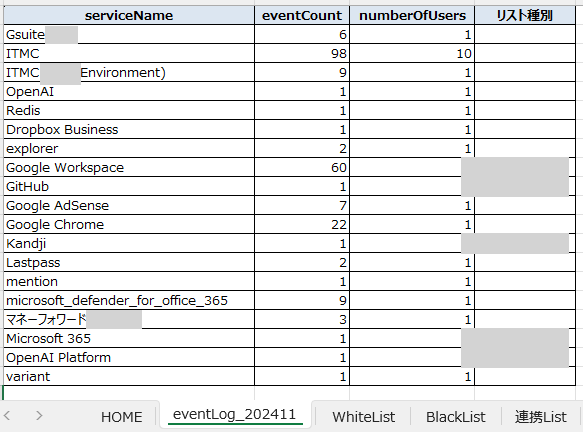The height and width of the screenshot is (433, 583).
Task: Select the Google Chrome cell
Action: tap(129, 224)
